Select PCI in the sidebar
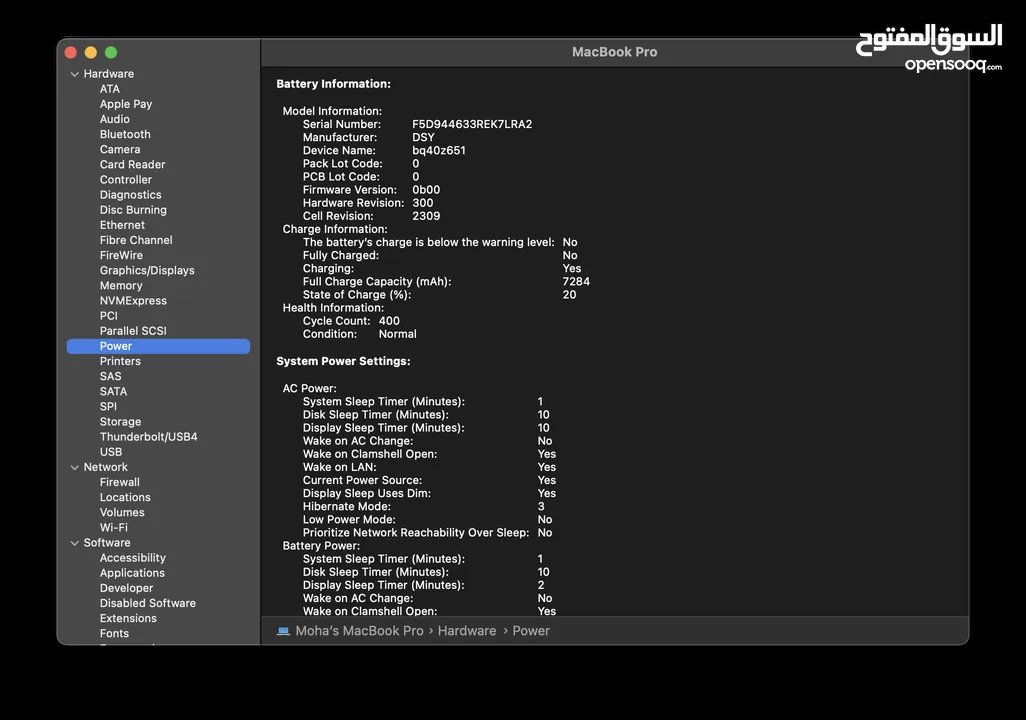This screenshot has height=720, width=1026. 109,315
